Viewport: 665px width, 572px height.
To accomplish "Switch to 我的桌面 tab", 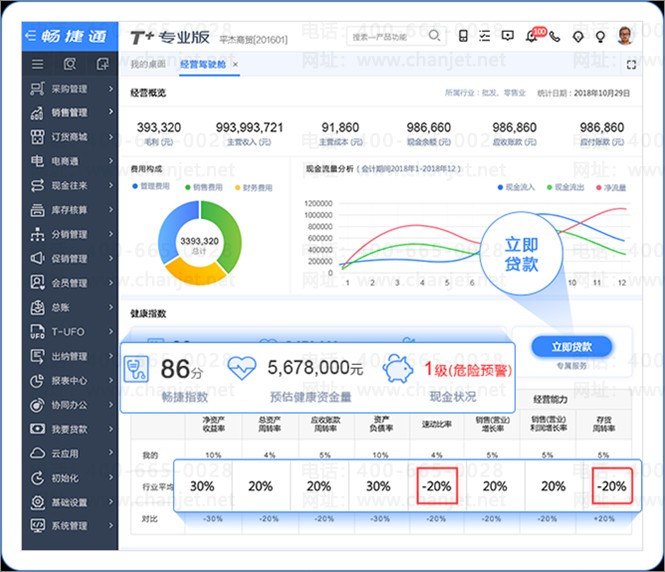I will tap(148, 64).
